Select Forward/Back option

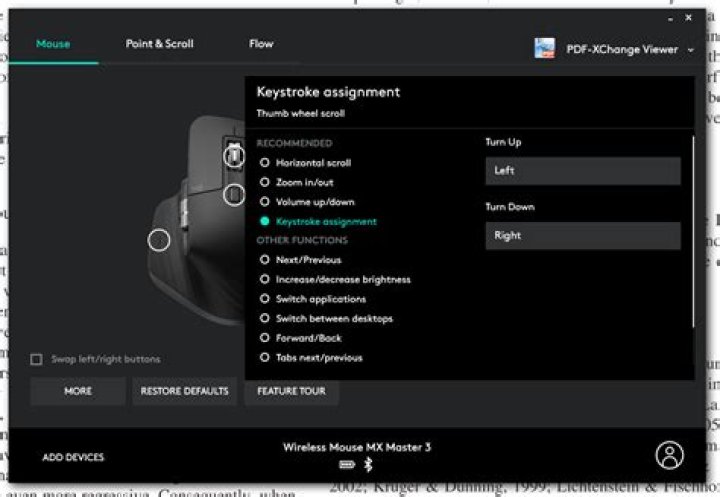tap(301, 338)
